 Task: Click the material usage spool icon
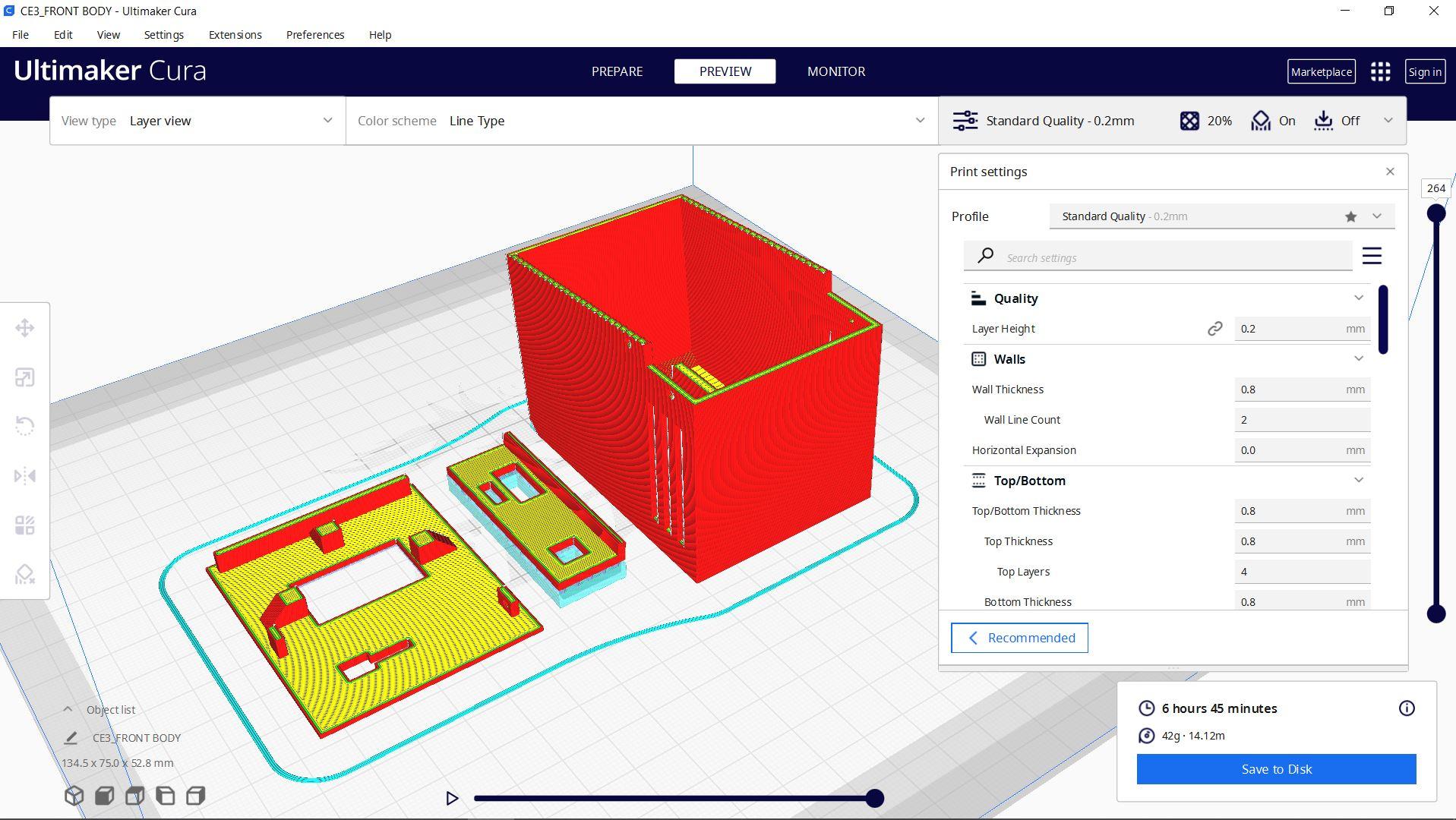1146,736
